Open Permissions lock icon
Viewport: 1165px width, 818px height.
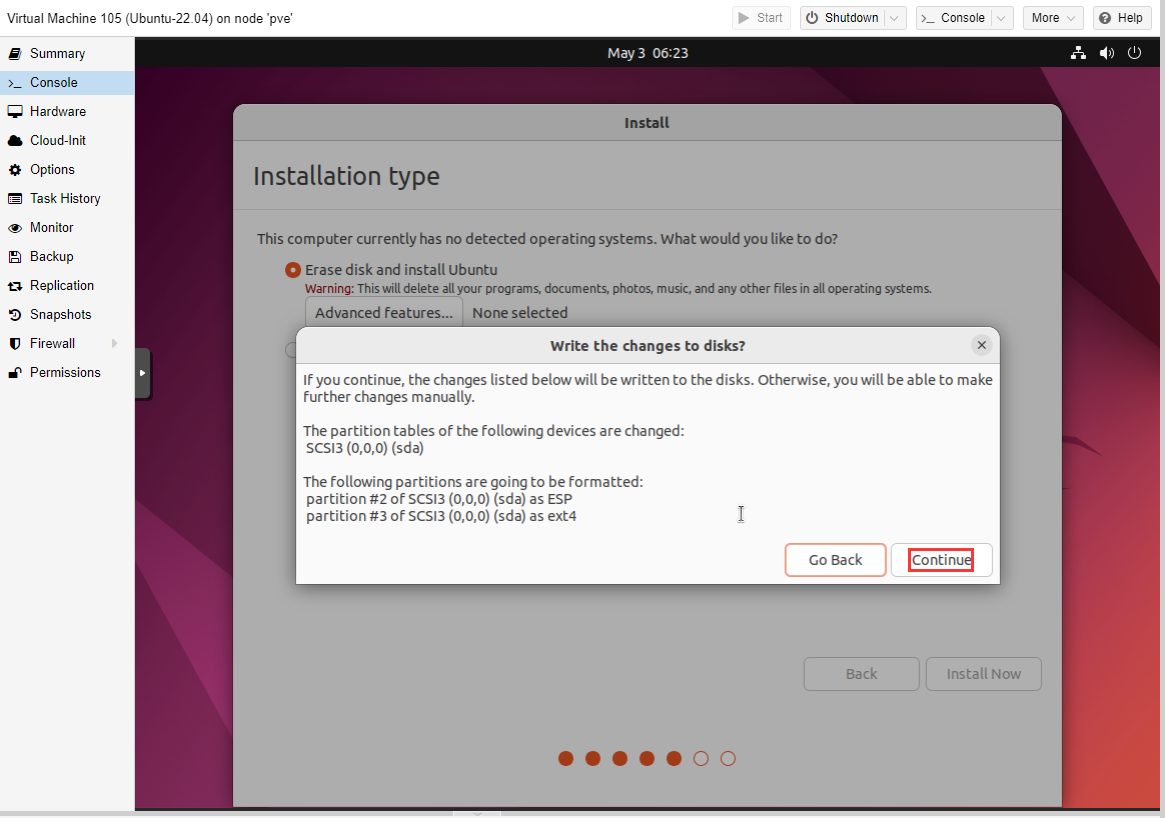(15, 373)
